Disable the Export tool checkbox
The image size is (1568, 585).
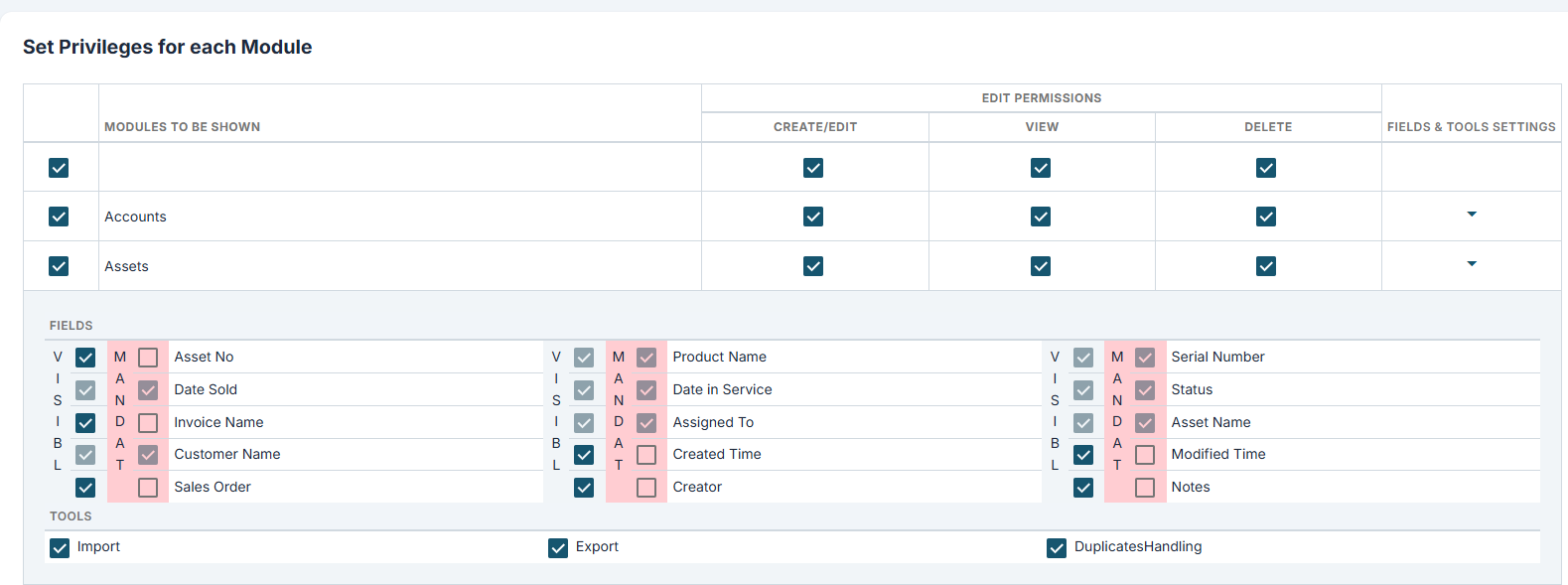coord(558,548)
